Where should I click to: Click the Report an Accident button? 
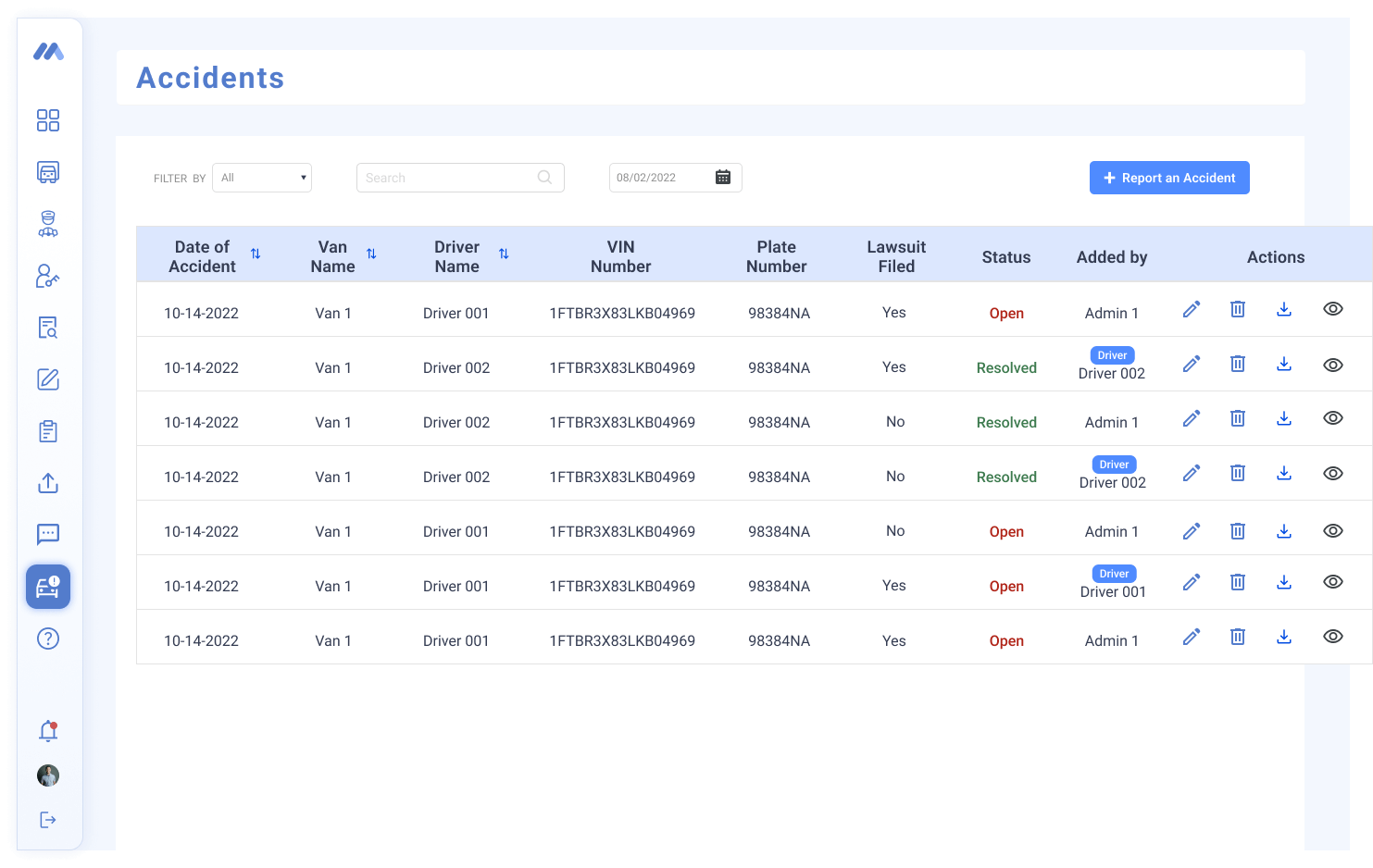click(1169, 178)
